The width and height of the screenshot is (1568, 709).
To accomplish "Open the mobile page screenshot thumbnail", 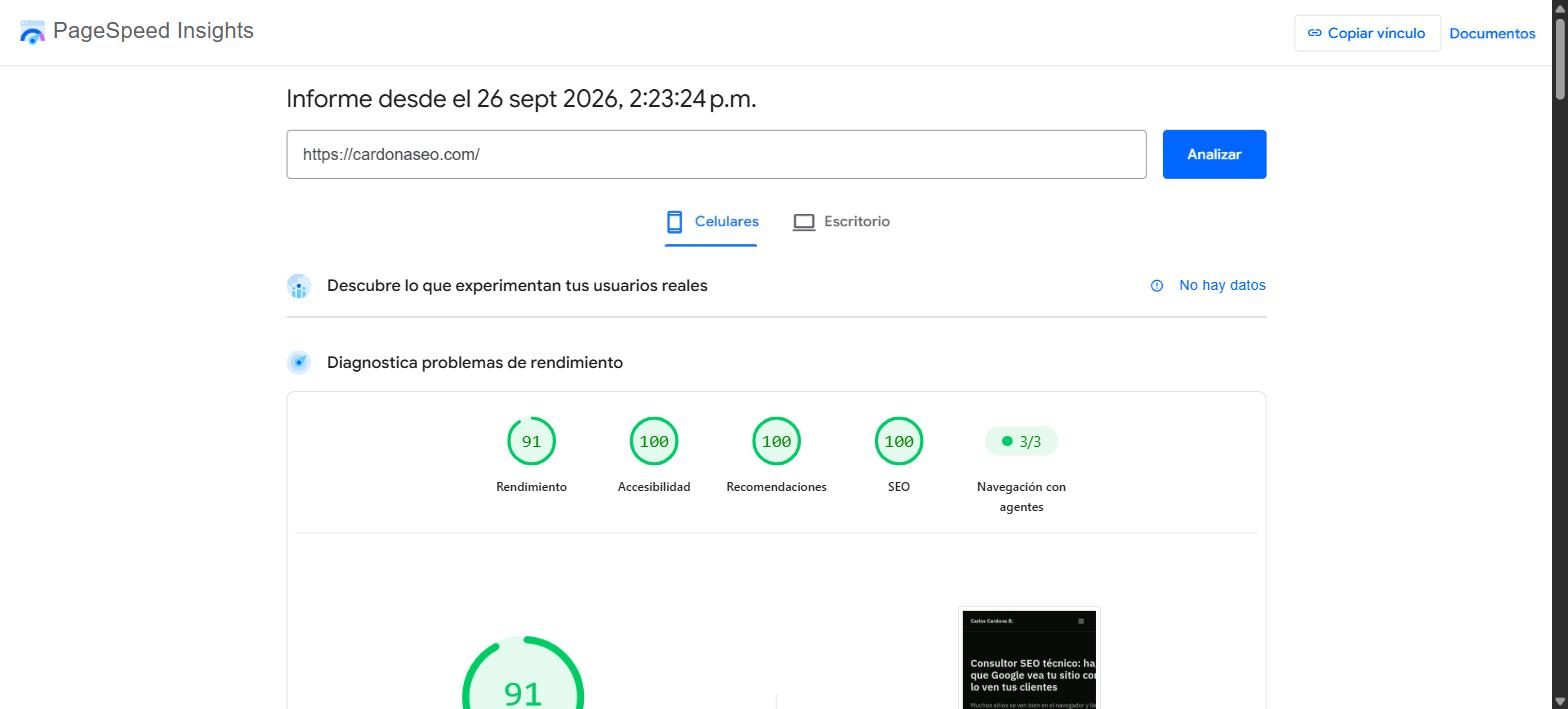I will (x=1029, y=658).
